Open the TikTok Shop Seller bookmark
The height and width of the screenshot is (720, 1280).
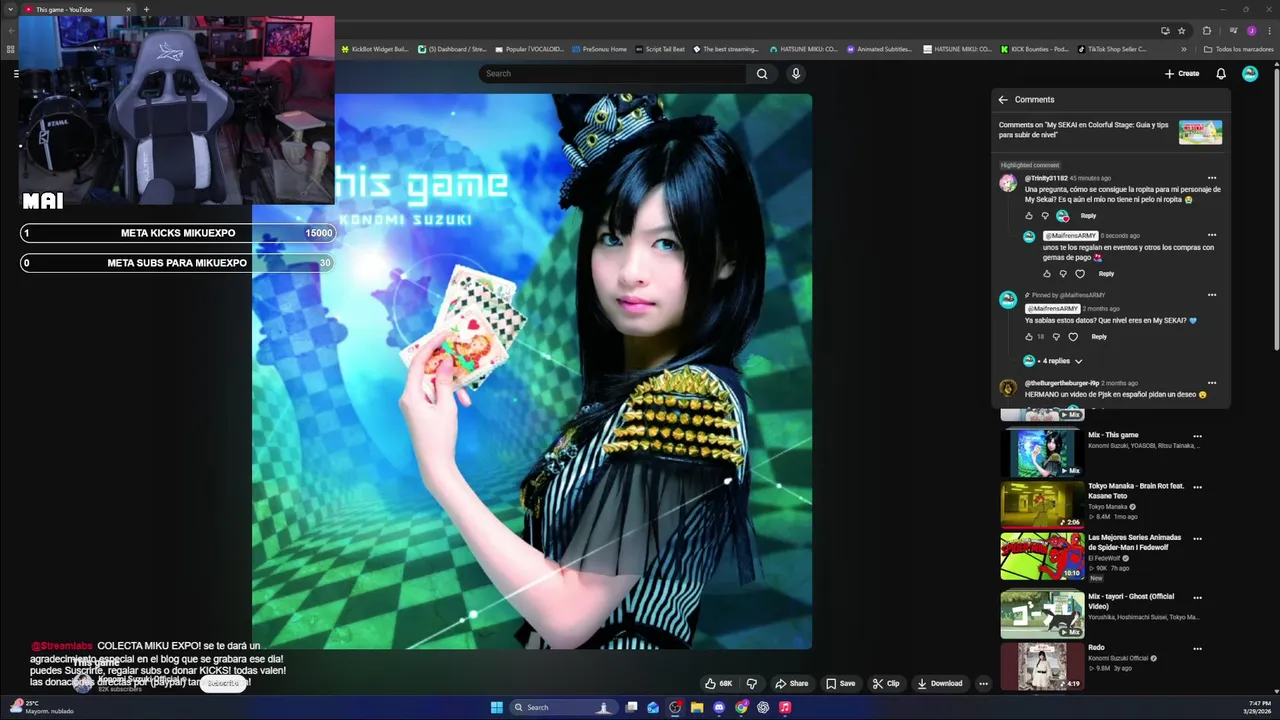point(1112,49)
